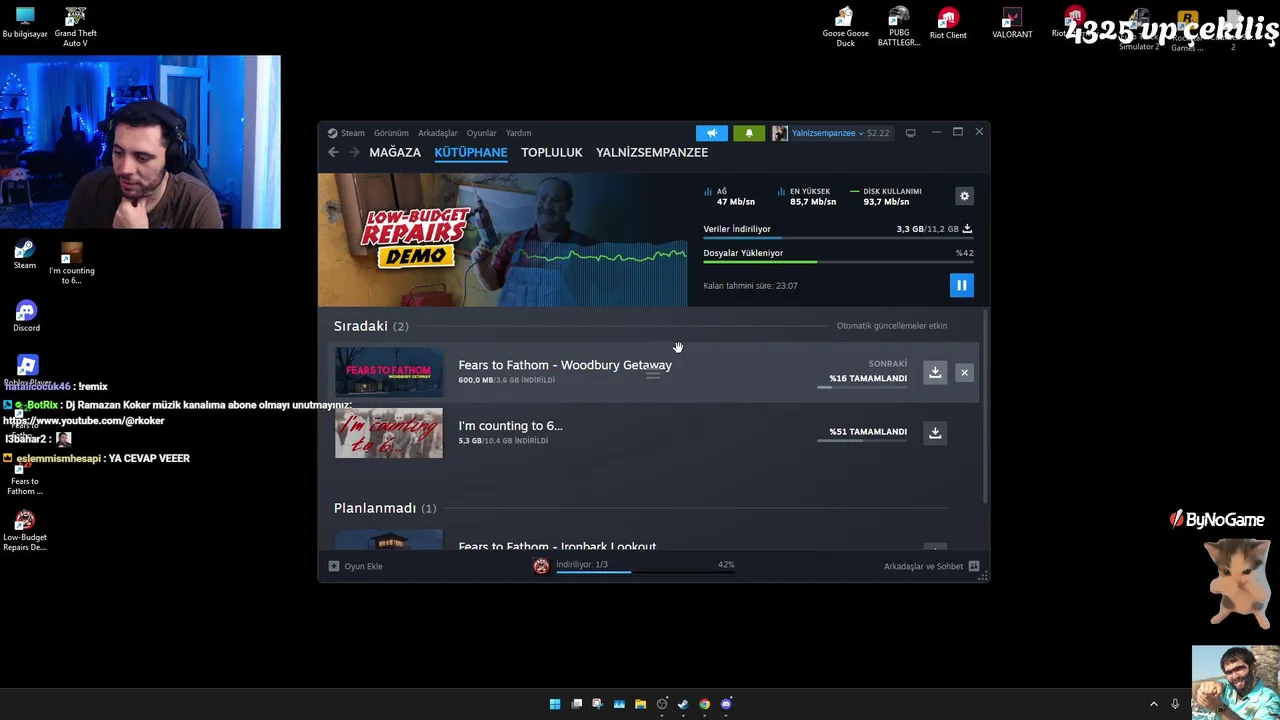Image resolution: width=1280 pixels, height=720 pixels.
Task: Open Steam notifications bell
Action: pyautogui.click(x=749, y=133)
